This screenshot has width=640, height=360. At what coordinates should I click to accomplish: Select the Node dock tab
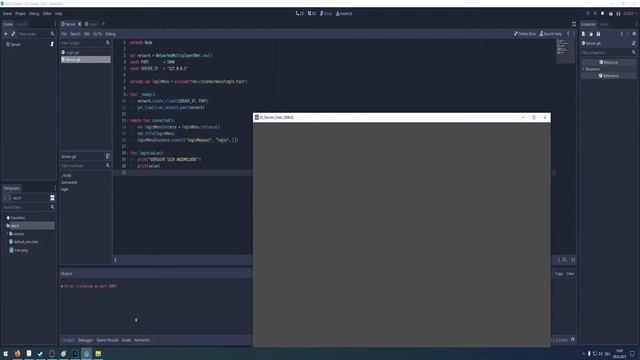click(604, 24)
